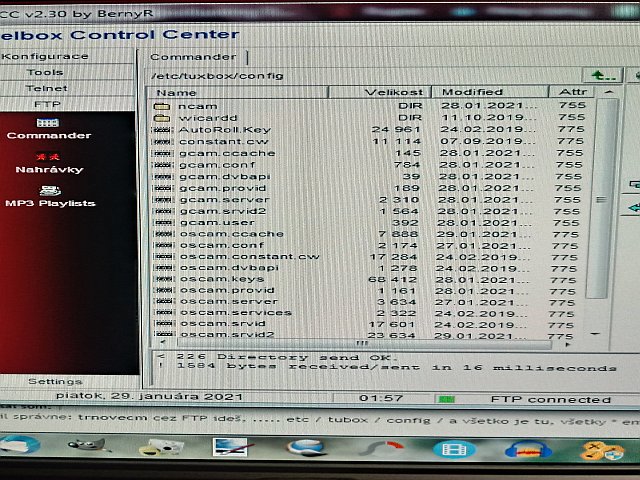This screenshot has width=640, height=480.
Task: Click horizontal scrollbar left arrow
Action: click(163, 342)
